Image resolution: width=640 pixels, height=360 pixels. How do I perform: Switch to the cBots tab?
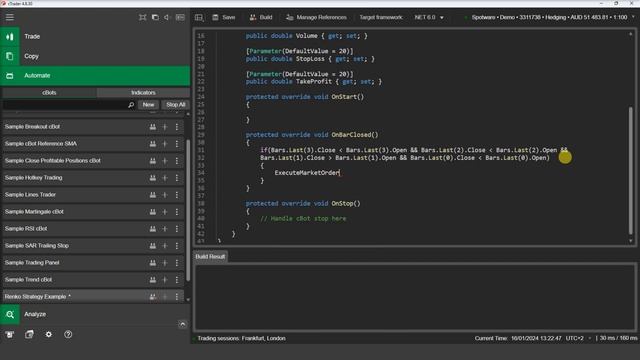[49, 93]
